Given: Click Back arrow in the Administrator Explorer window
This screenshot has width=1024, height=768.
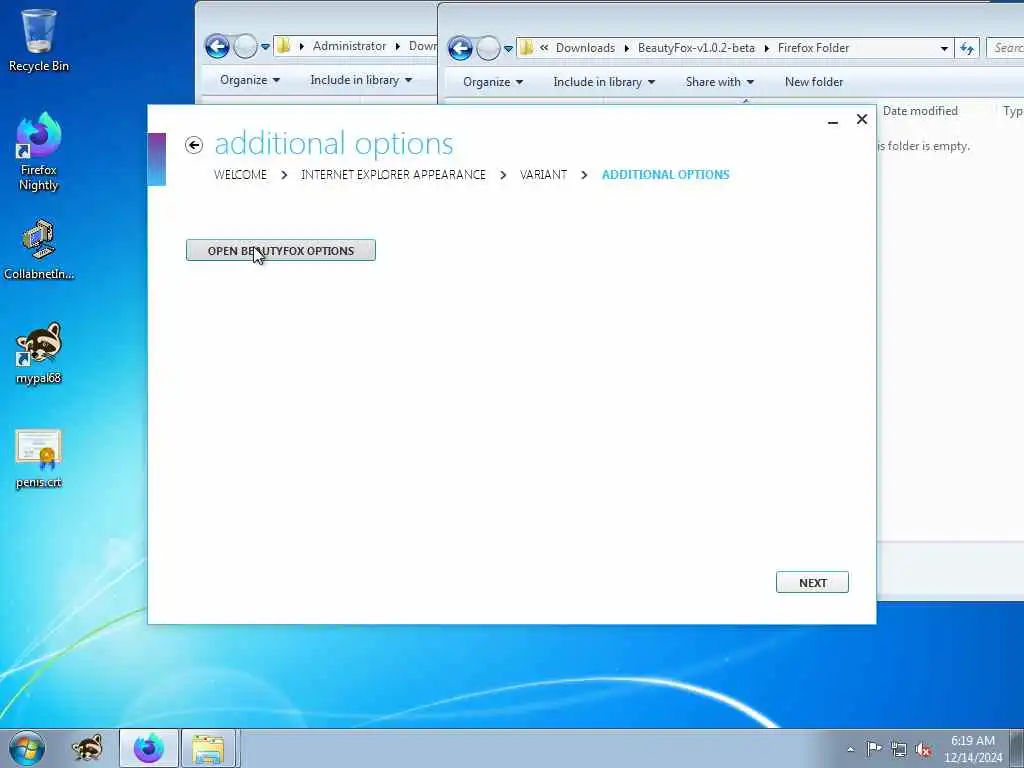Looking at the screenshot, I should click(x=217, y=46).
